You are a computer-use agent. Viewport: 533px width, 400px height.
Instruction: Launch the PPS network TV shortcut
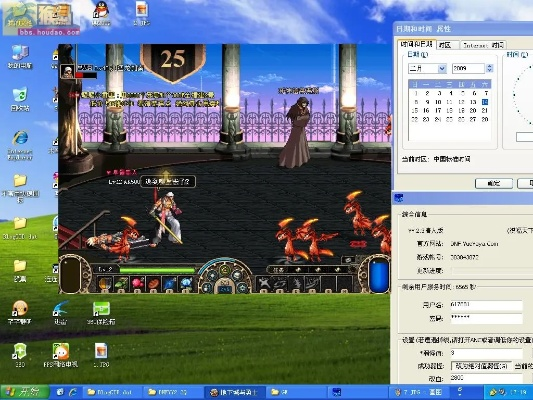[x=61, y=355]
